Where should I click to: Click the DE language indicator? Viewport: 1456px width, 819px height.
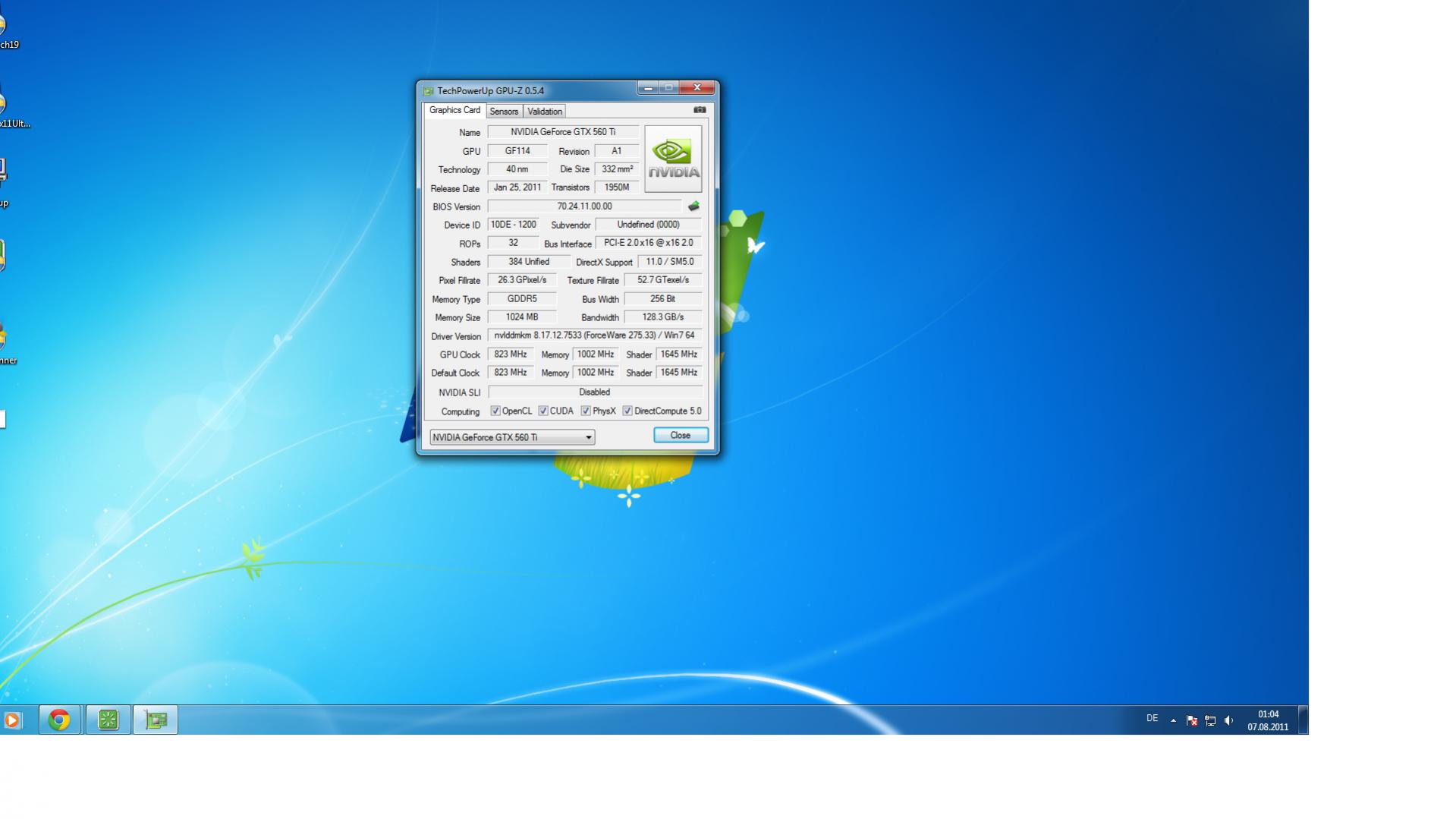pos(1152,718)
